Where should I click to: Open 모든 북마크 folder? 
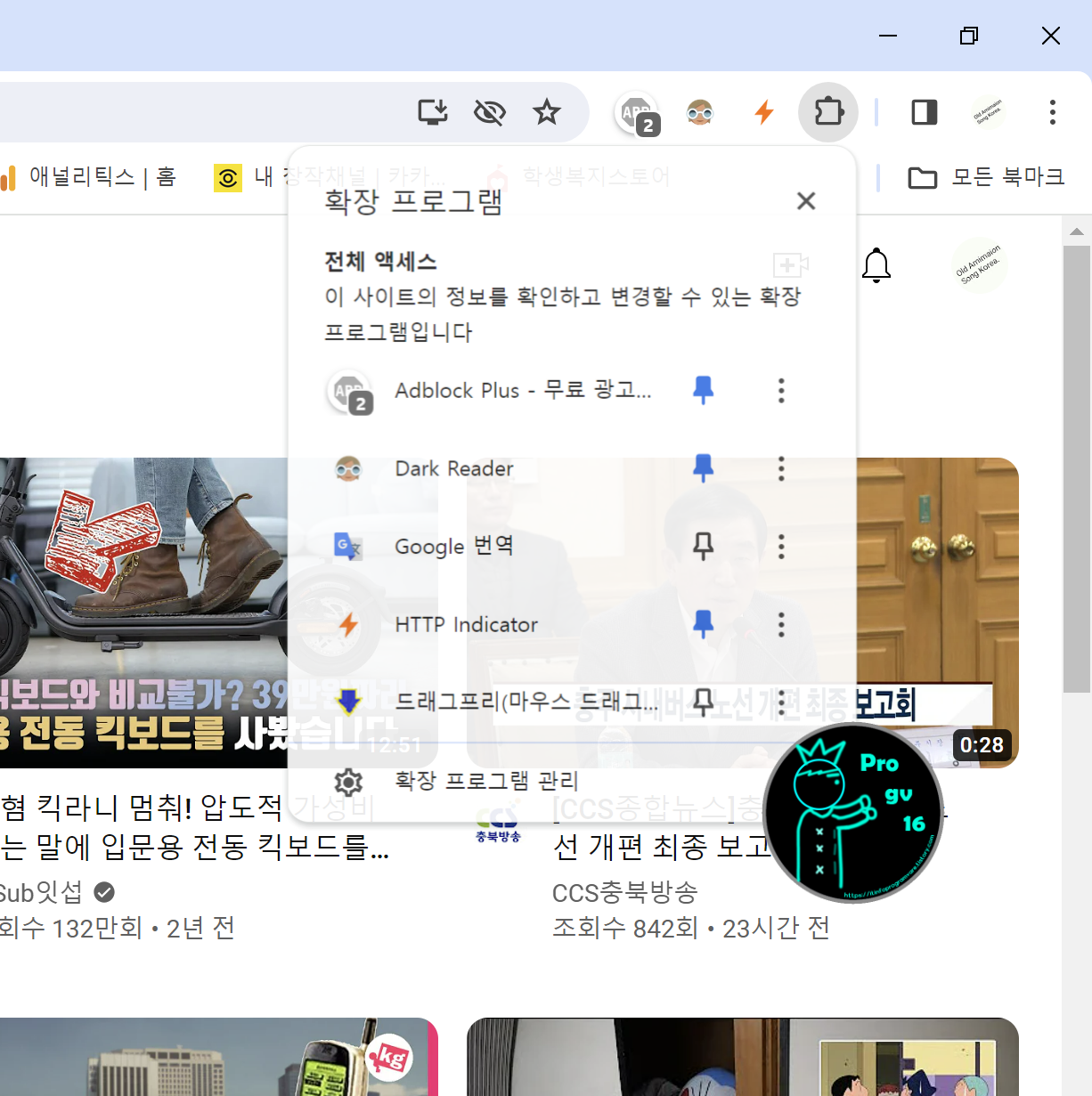[986, 177]
